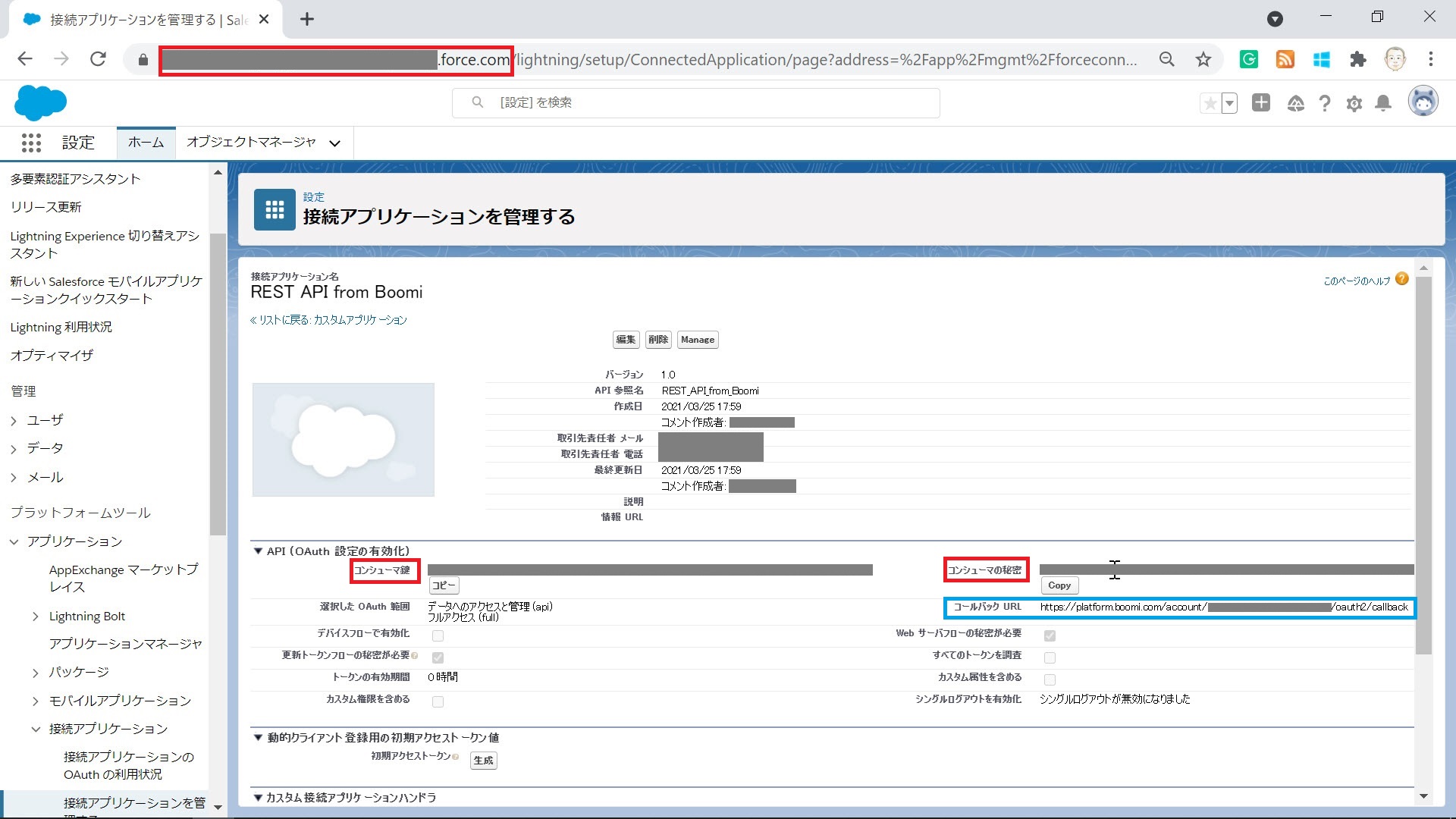Image resolution: width=1456 pixels, height=819 pixels.
Task: View notifications via the bell icon
Action: point(1382,104)
